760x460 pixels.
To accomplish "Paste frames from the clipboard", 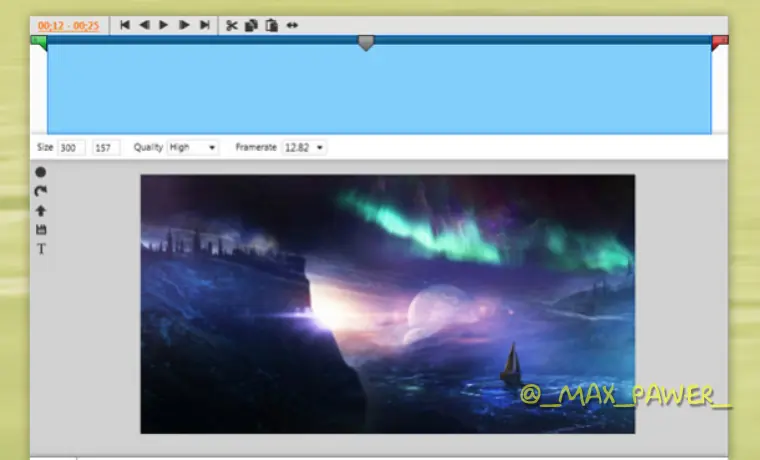I will coord(271,25).
